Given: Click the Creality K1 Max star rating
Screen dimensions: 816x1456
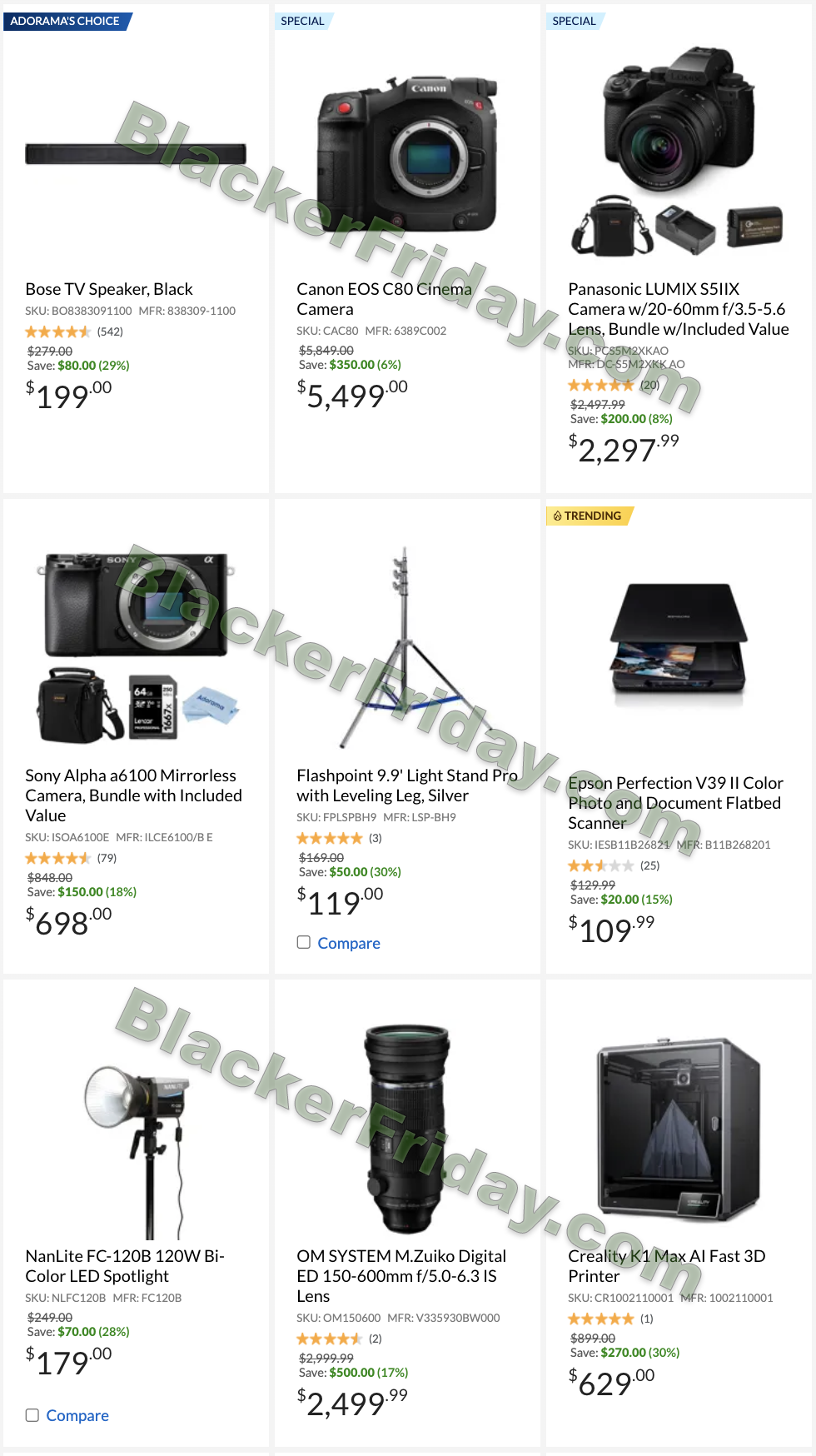Looking at the screenshot, I should (x=601, y=1319).
